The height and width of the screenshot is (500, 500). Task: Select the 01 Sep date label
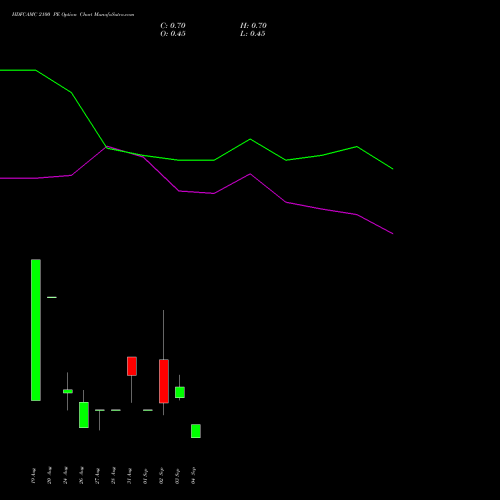[x=145, y=476]
